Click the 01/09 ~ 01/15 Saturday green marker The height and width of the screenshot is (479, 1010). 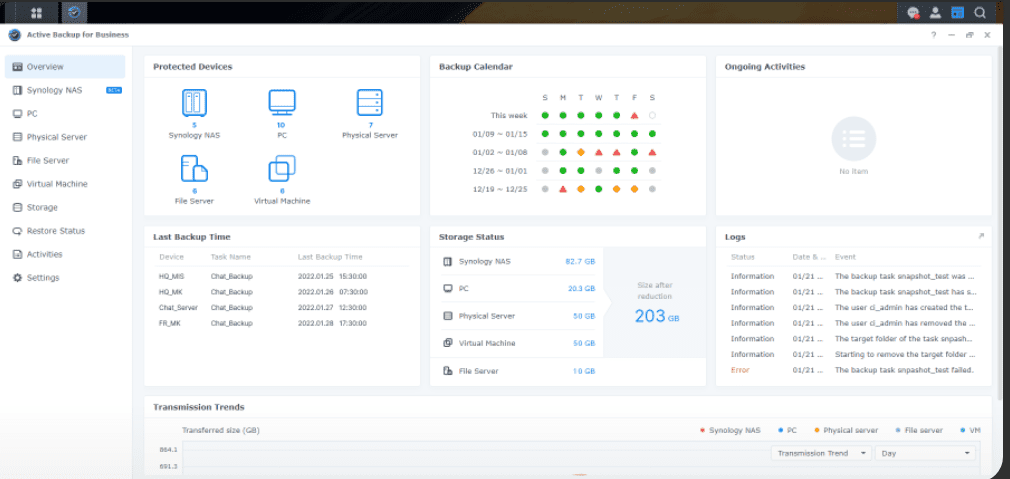[653, 134]
